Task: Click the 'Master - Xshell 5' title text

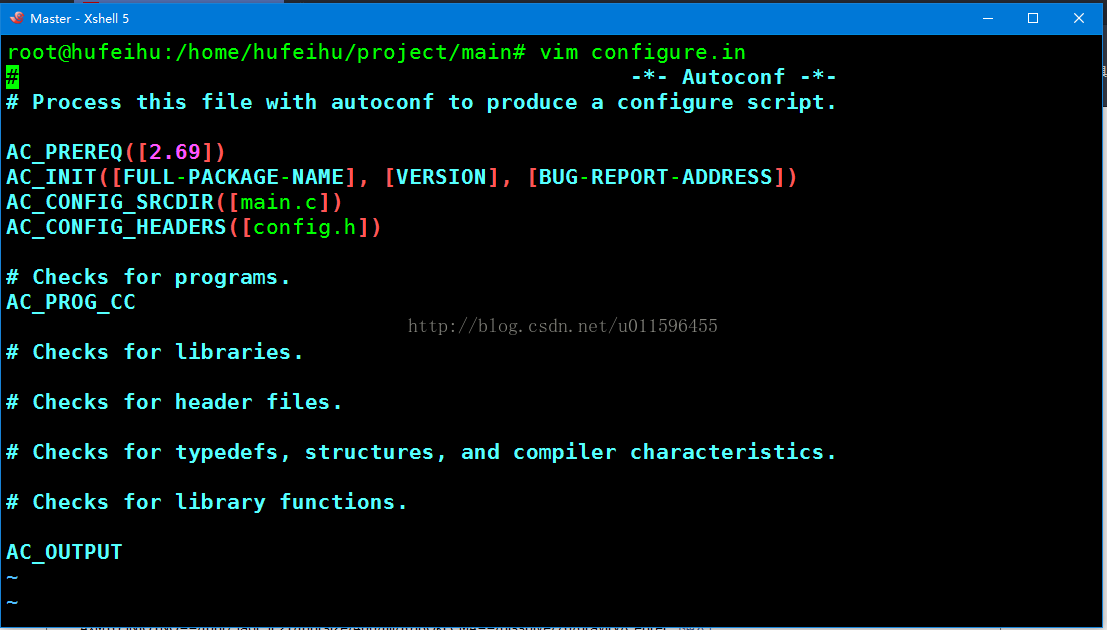Action: tap(79, 19)
